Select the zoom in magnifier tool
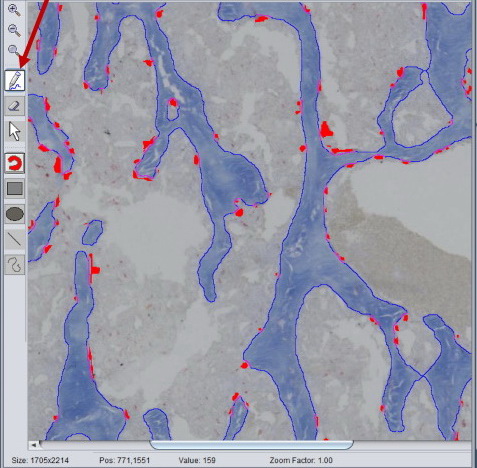 tap(14, 10)
